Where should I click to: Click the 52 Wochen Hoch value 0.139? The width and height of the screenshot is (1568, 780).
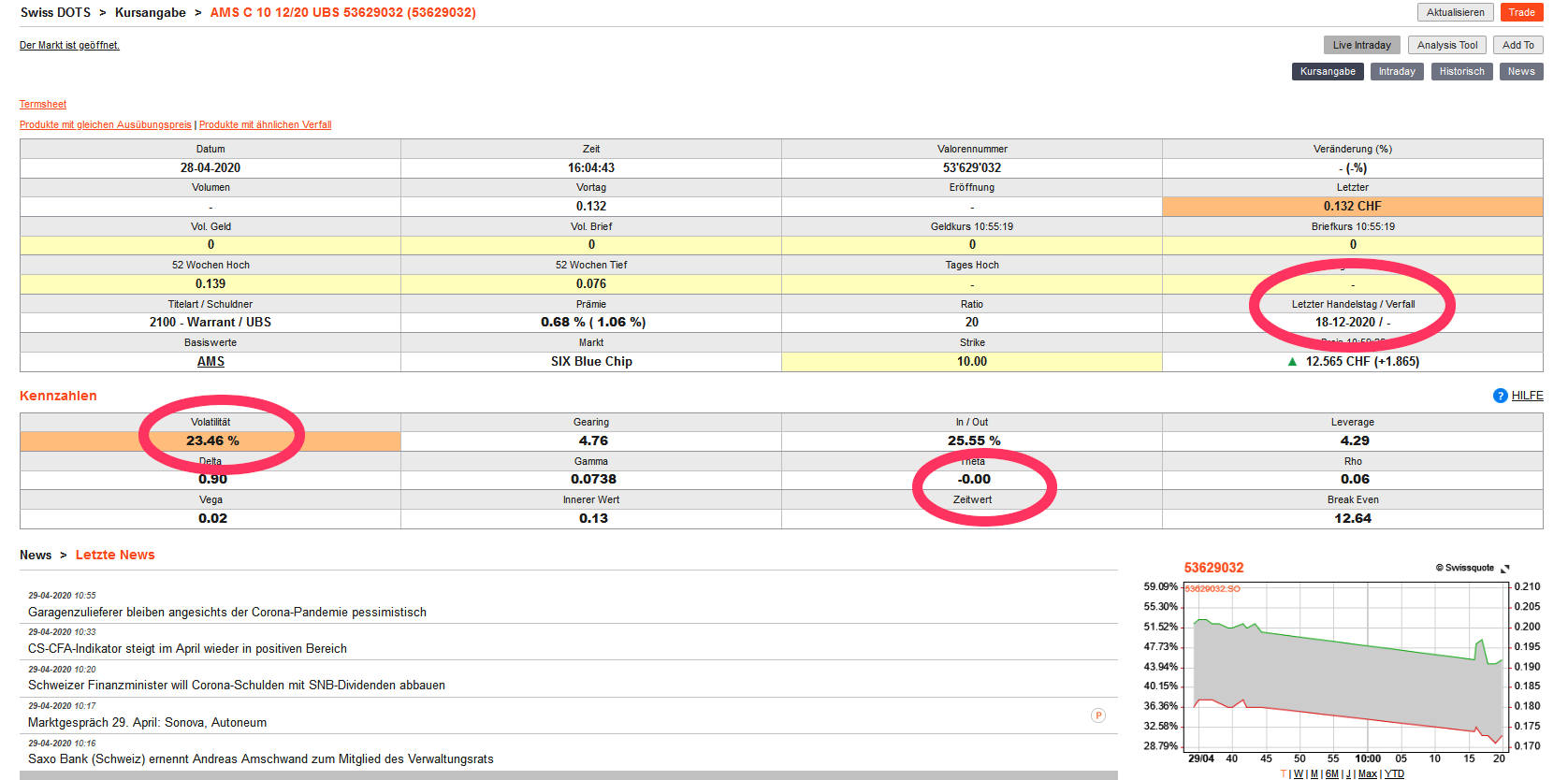(211, 283)
